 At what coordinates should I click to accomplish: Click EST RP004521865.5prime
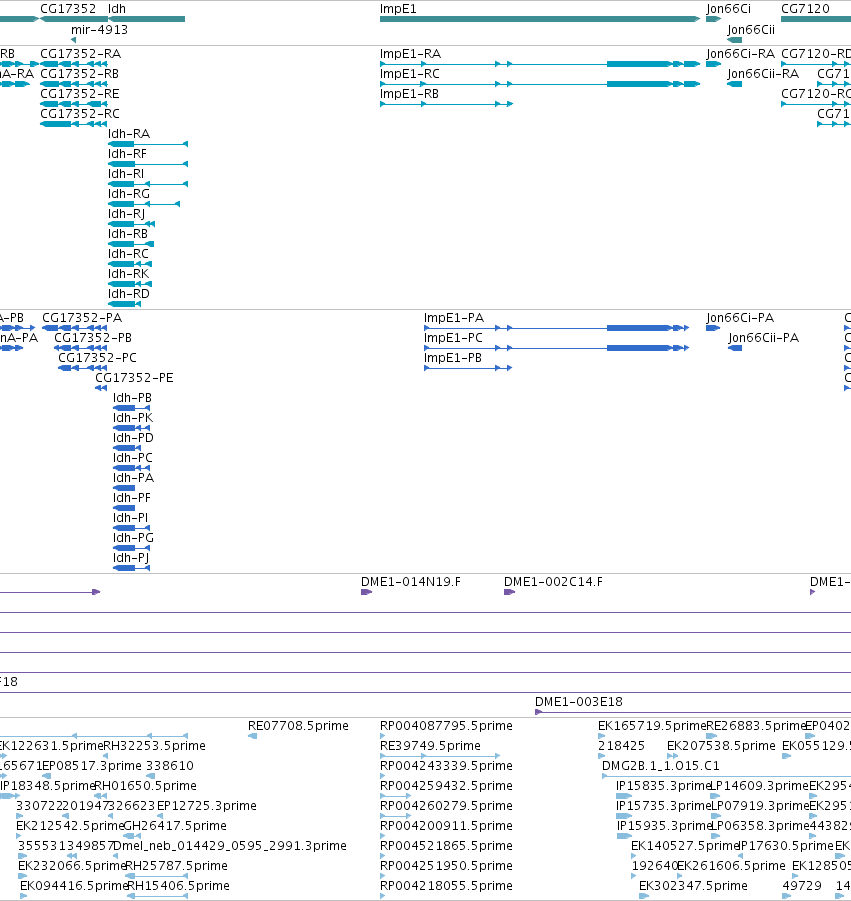pyautogui.click(x=446, y=846)
